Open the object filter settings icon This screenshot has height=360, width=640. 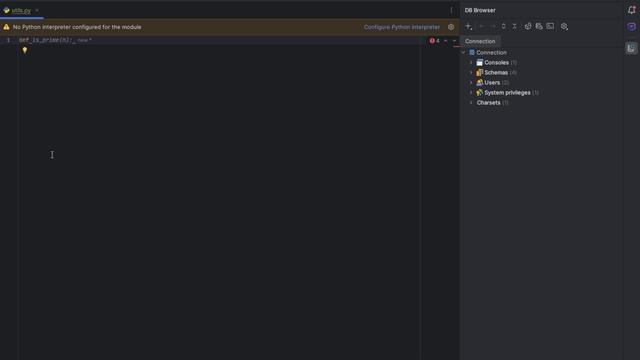[528, 27]
